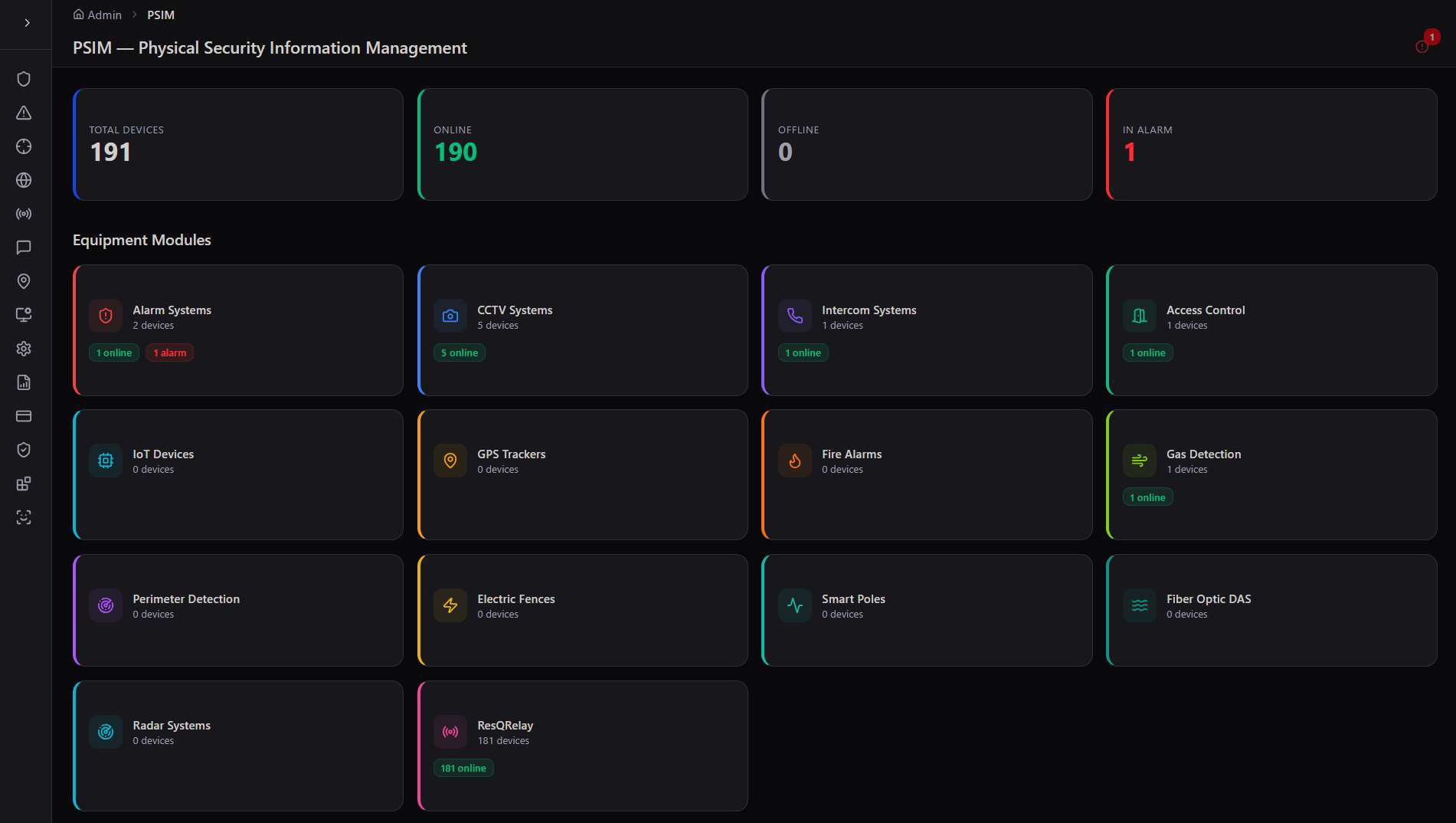Open the GPS Trackers module title
This screenshot has width=1456, height=823.
click(x=512, y=454)
